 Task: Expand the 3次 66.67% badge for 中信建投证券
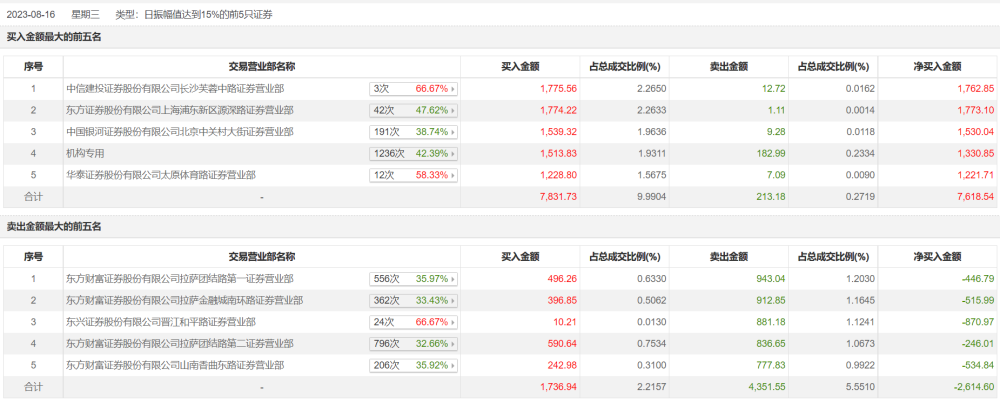[413, 88]
